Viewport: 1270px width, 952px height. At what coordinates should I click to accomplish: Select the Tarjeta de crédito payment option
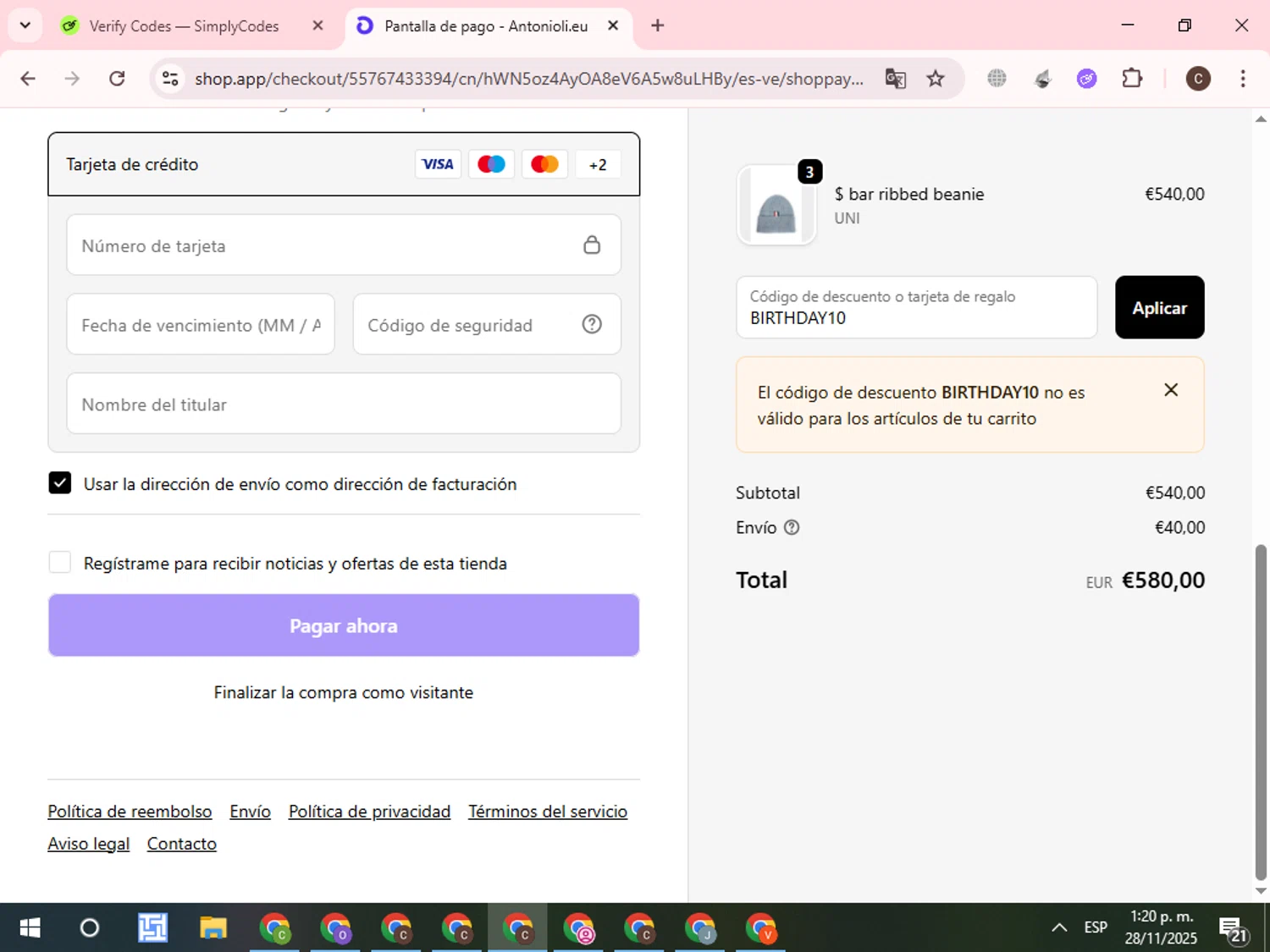pyautogui.click(x=344, y=164)
